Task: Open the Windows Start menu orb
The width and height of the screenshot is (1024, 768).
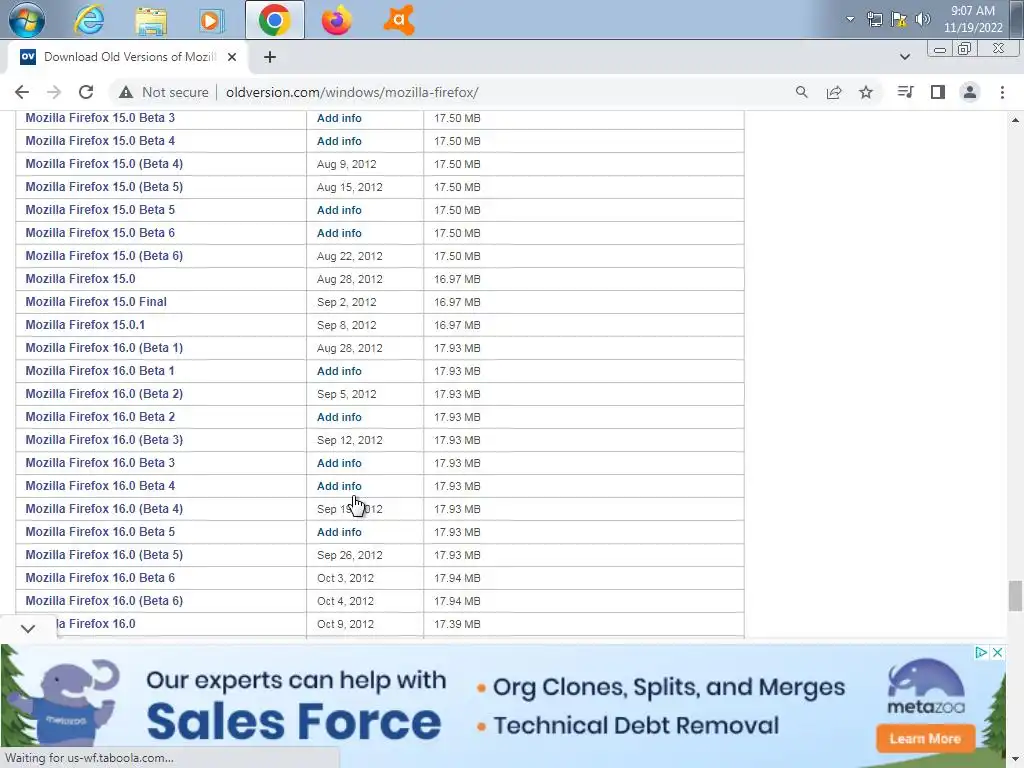Action: [x=26, y=20]
